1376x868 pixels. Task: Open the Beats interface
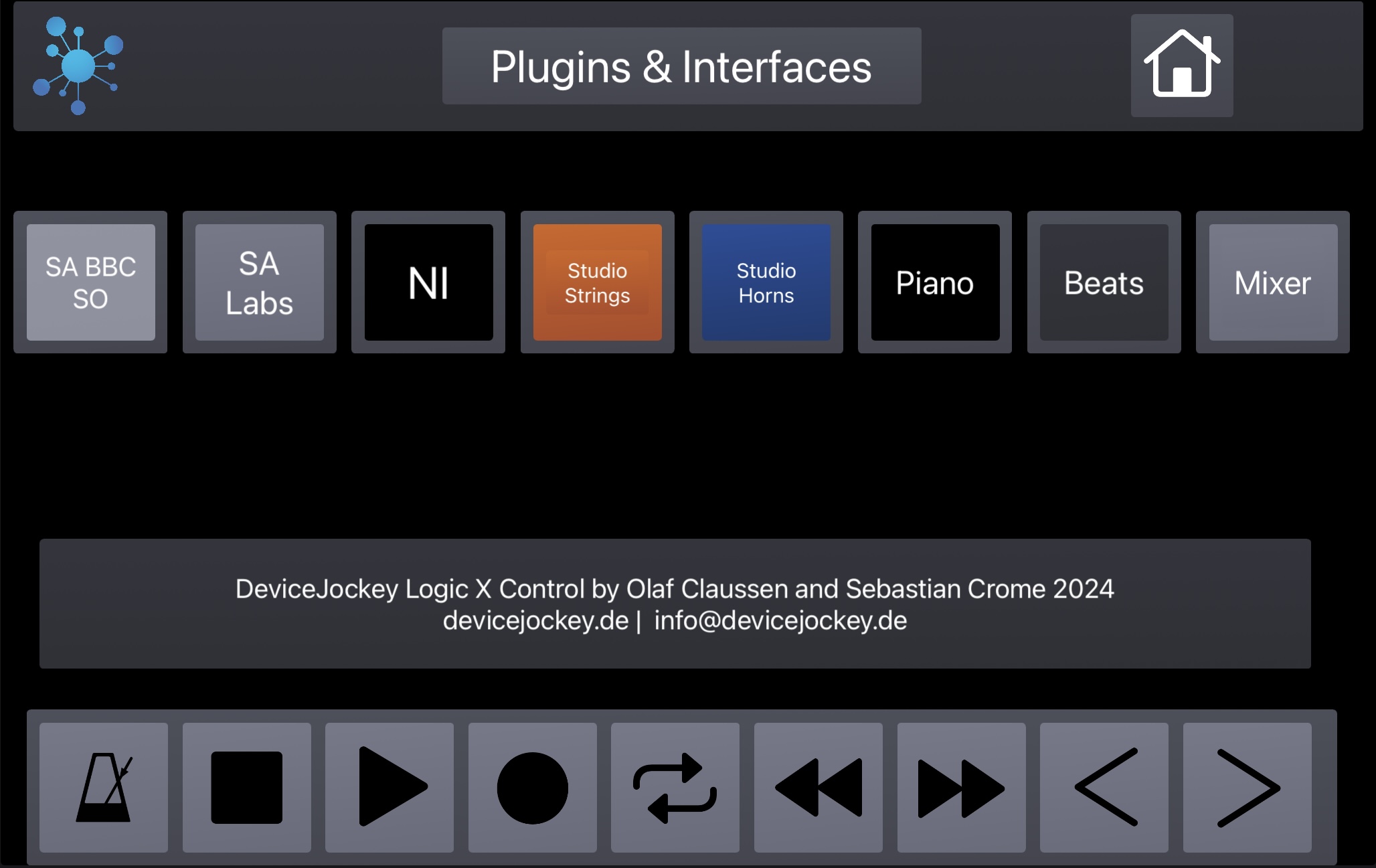pyautogui.click(x=1104, y=282)
